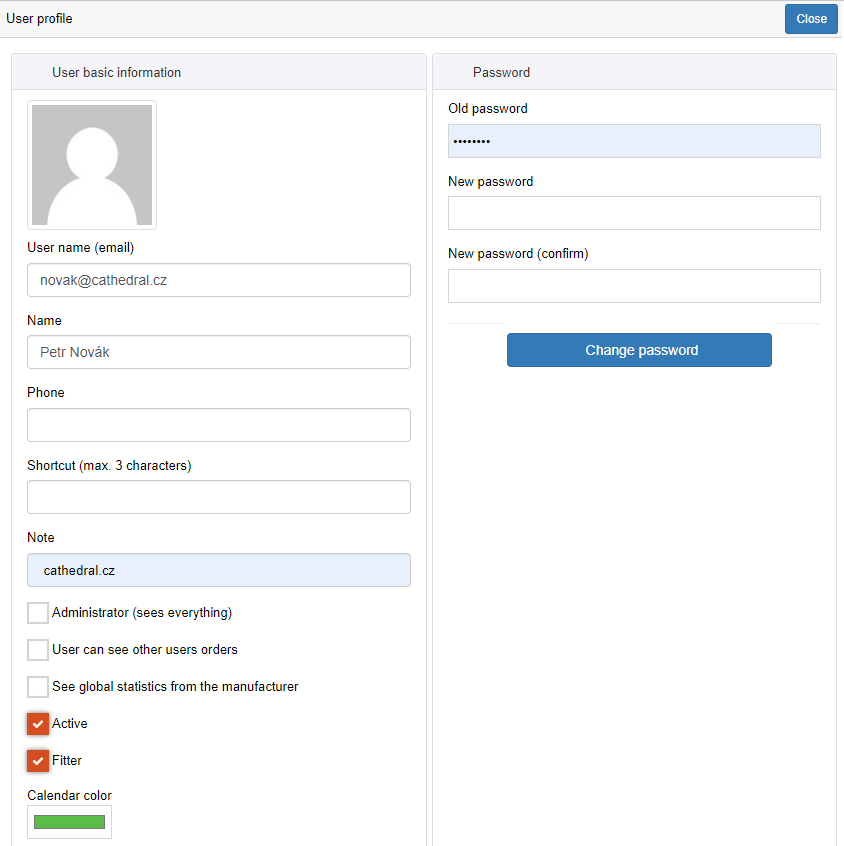Focus the Name field with Petr Novák

[x=219, y=352]
